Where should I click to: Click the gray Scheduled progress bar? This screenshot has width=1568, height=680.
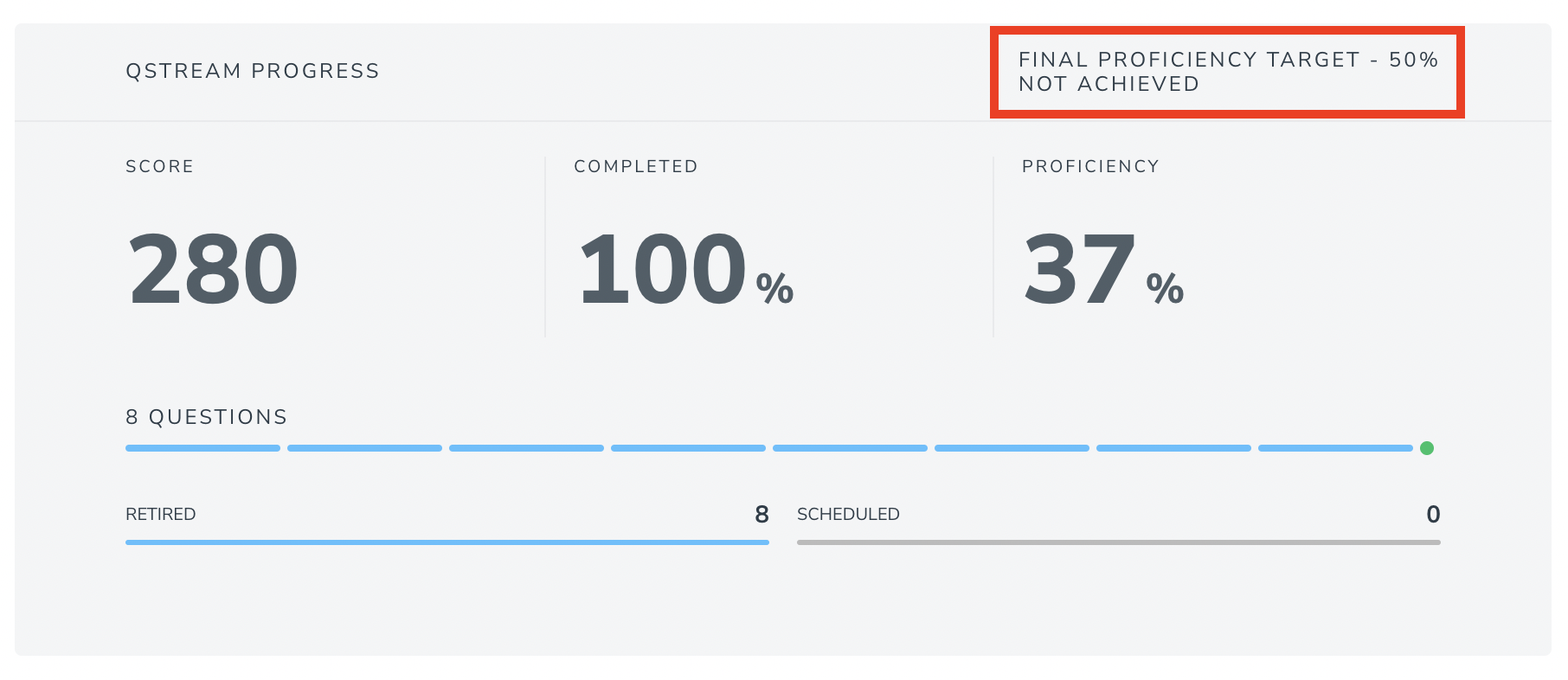coord(1119,542)
